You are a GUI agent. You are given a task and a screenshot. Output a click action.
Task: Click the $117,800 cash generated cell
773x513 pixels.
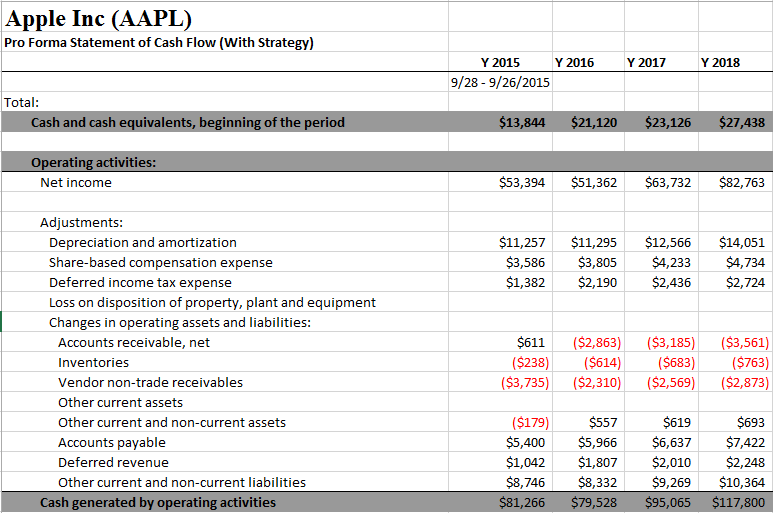(738, 502)
